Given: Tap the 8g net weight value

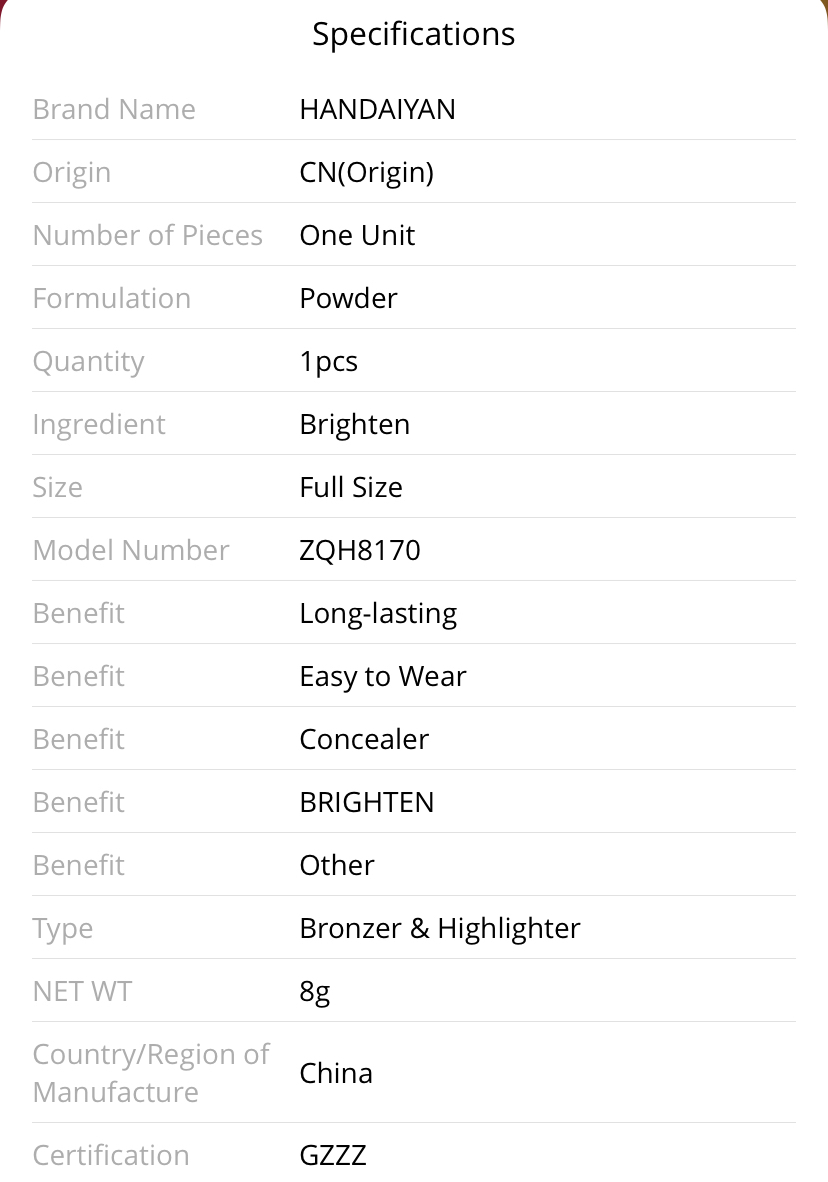Looking at the screenshot, I should pyautogui.click(x=314, y=992).
